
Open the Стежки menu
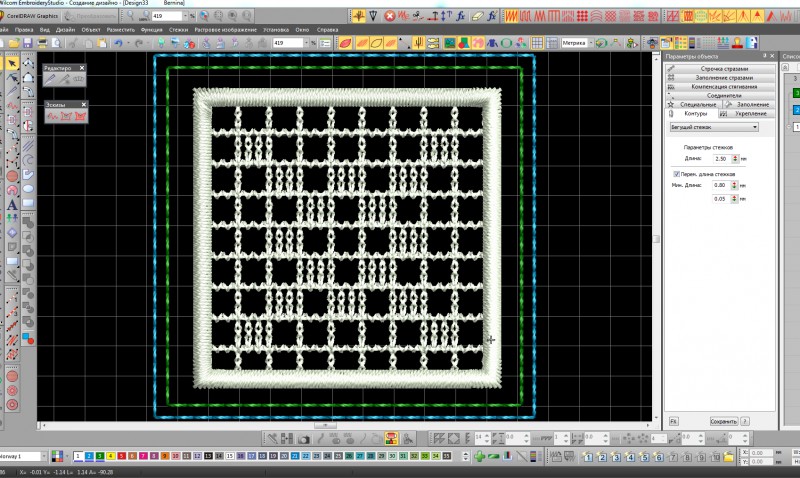coord(178,30)
